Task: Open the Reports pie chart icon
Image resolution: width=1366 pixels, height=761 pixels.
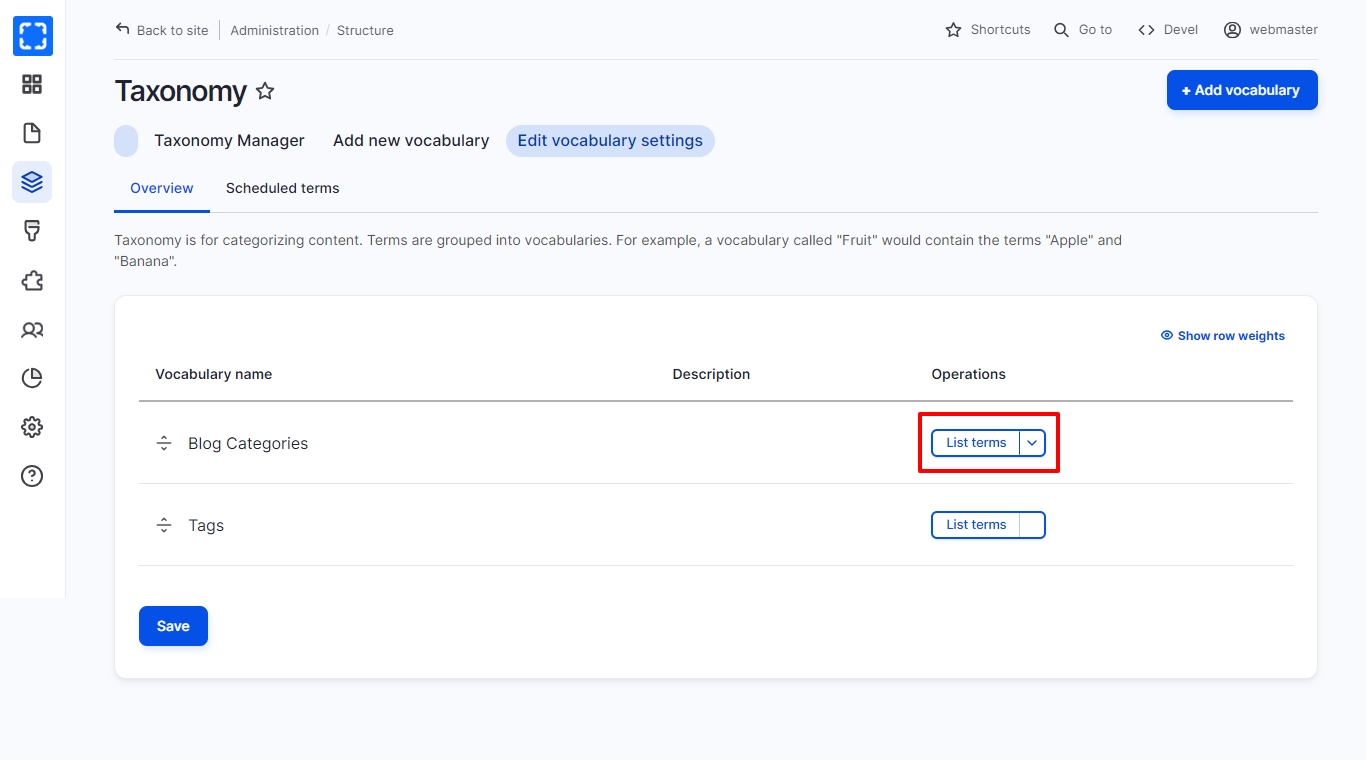Action: tap(32, 378)
